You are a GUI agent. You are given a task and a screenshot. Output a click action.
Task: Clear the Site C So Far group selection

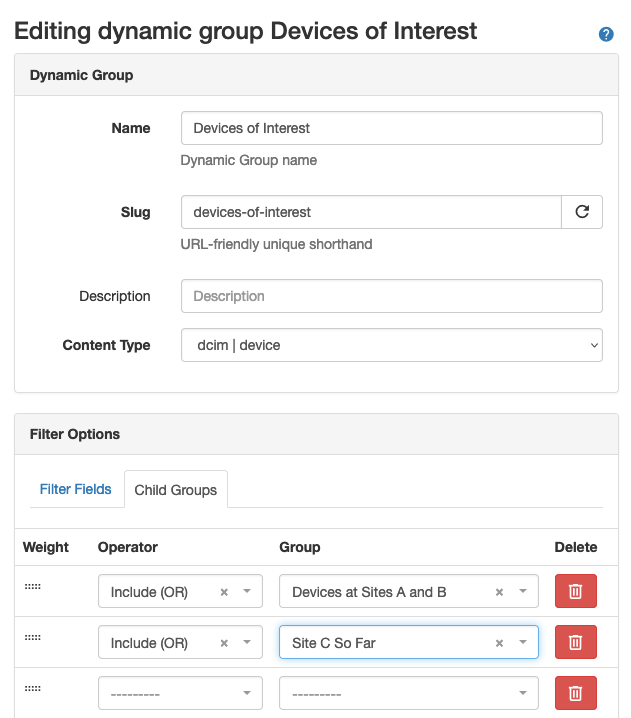(499, 643)
